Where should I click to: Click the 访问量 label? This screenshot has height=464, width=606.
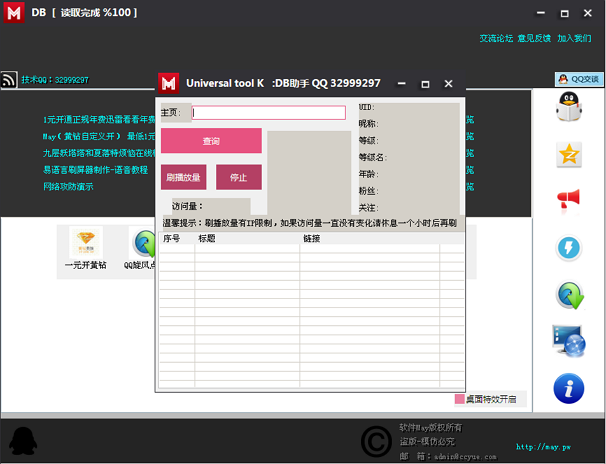click(x=187, y=206)
